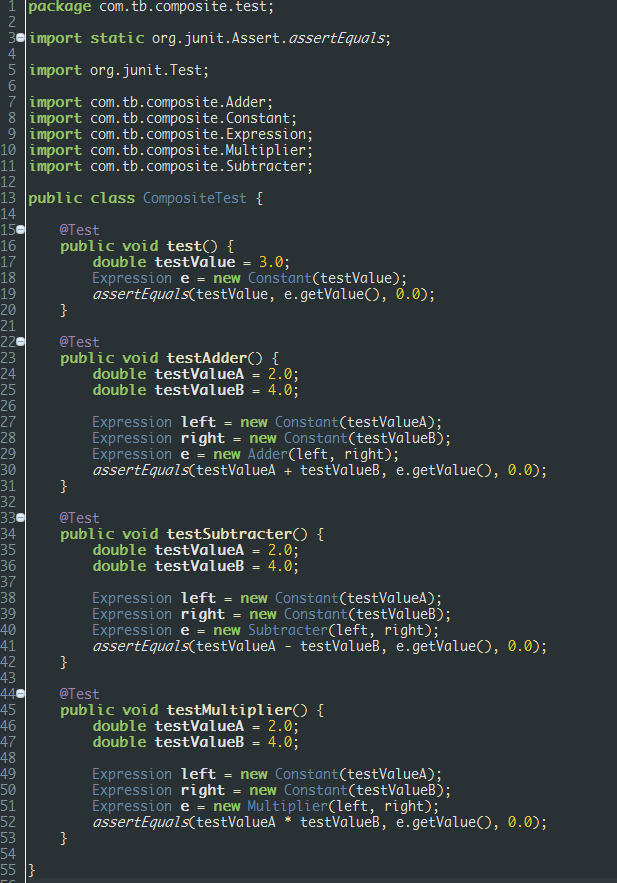Viewport: 617px width, 883px height.
Task: Click value 4.0 on line 25
Action: click(280, 390)
